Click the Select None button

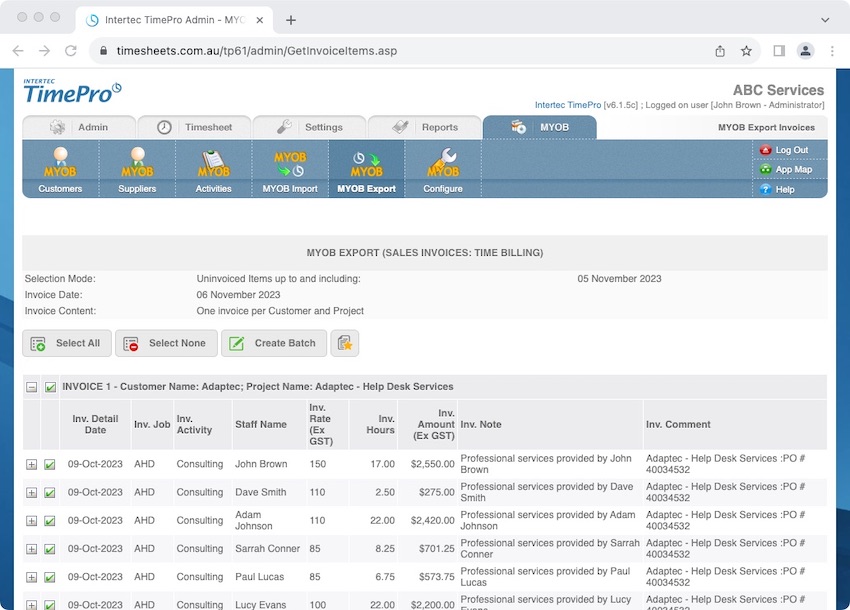pos(166,343)
